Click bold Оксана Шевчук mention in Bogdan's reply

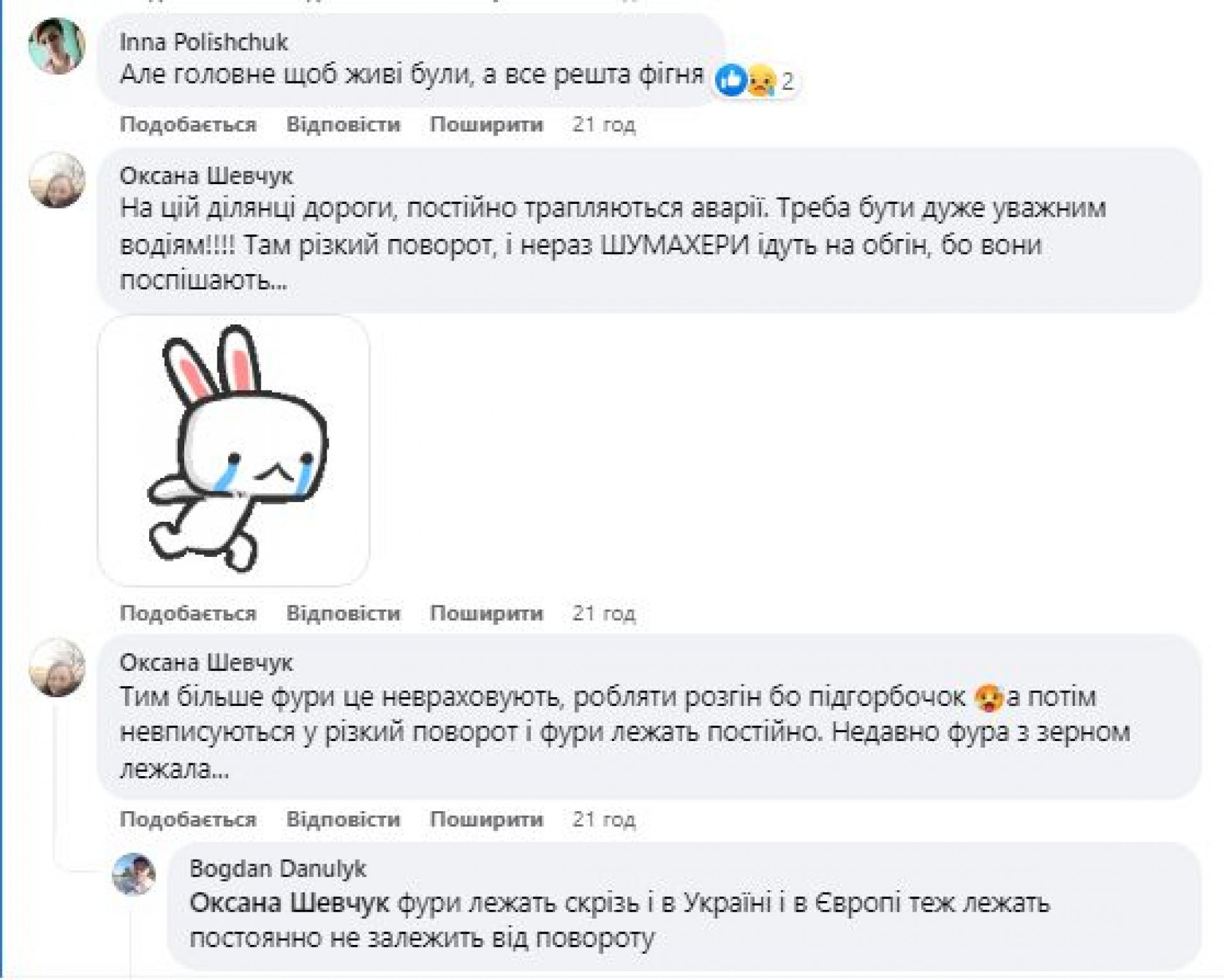pyautogui.click(x=289, y=904)
